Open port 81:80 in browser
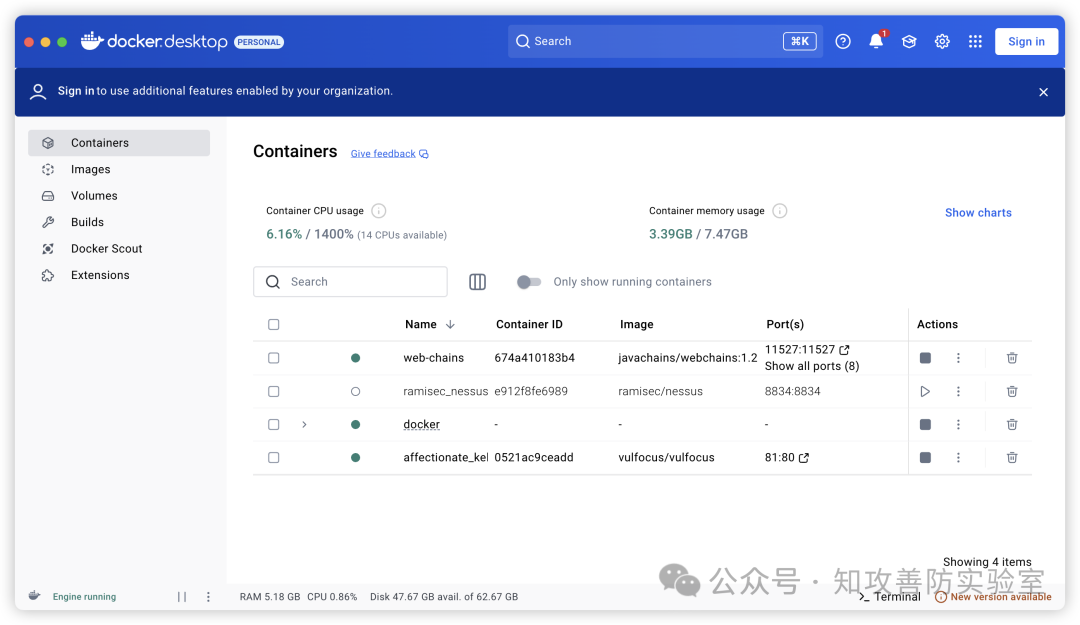 pos(804,458)
